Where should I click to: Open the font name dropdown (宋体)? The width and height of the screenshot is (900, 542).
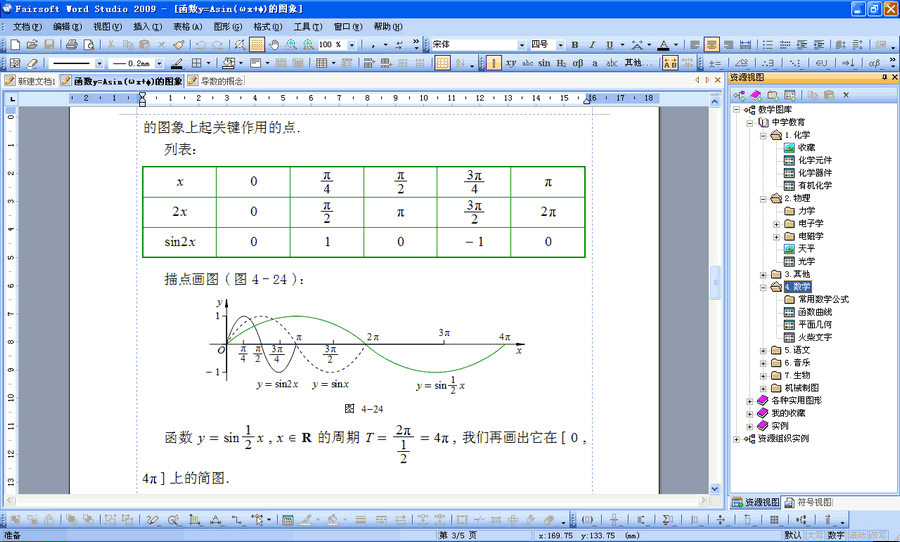click(x=522, y=44)
